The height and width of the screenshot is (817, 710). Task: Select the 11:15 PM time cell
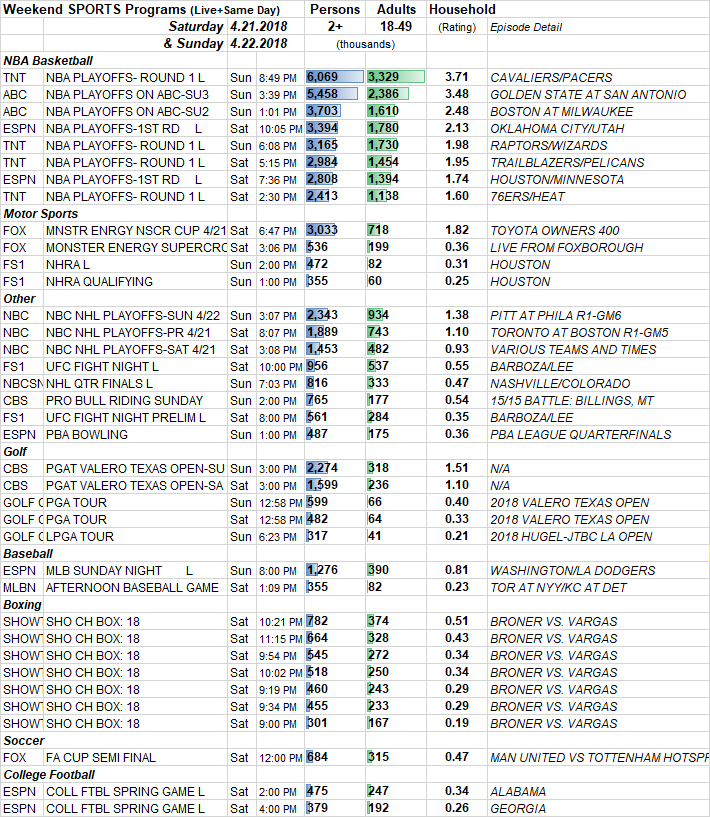click(281, 639)
